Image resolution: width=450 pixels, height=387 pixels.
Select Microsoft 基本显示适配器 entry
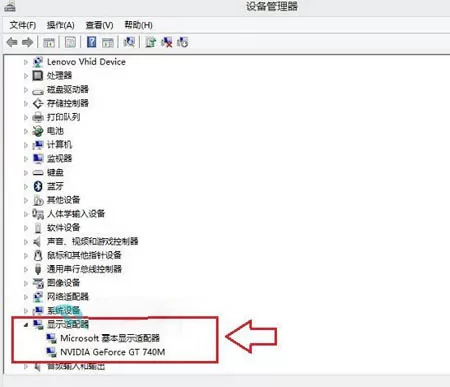(110, 338)
